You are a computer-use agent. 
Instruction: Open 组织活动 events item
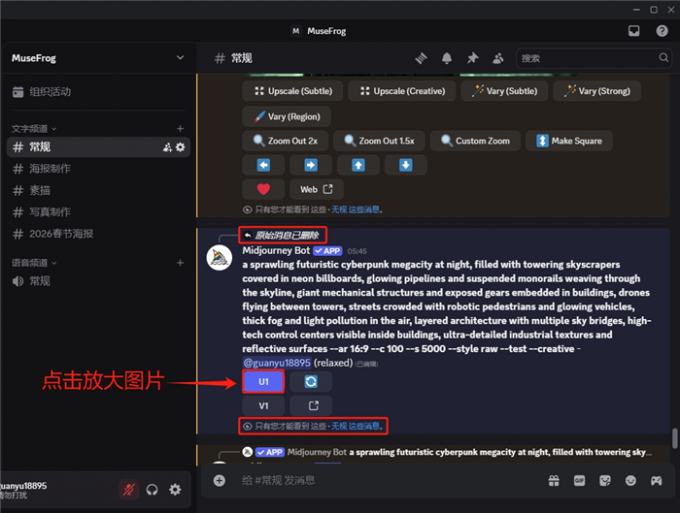point(98,91)
